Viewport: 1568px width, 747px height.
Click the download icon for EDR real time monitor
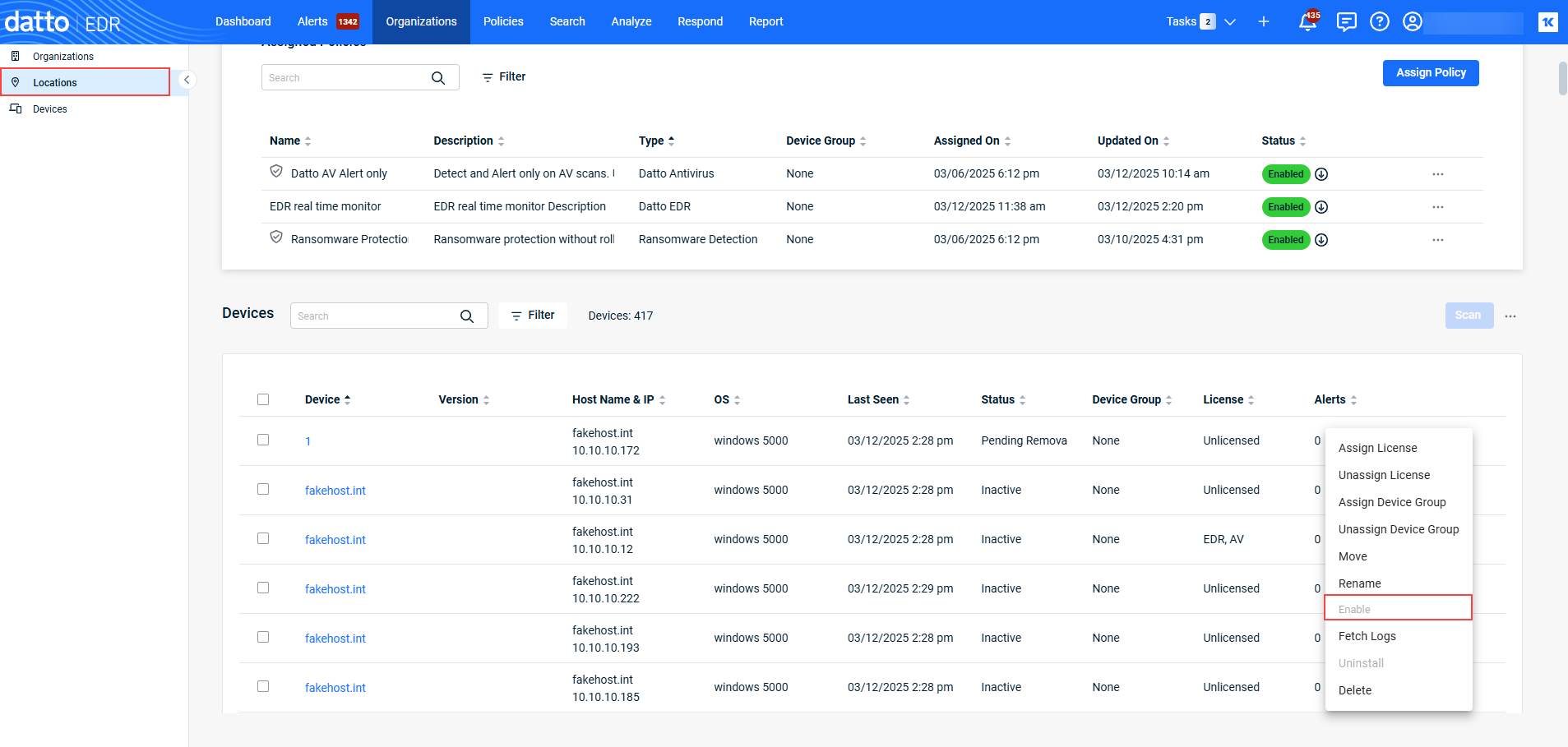tap(1321, 207)
